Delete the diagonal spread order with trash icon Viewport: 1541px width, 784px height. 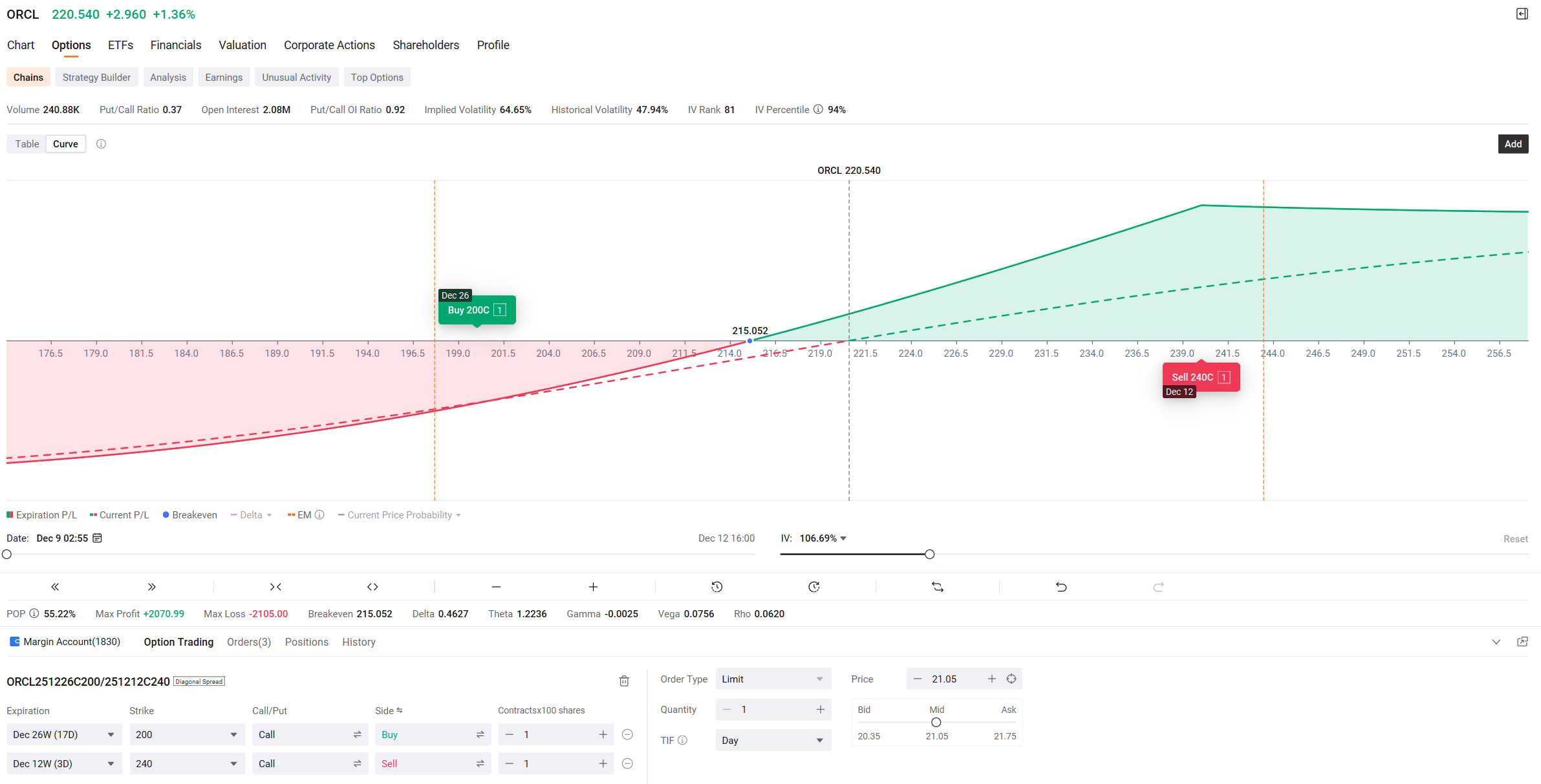[624, 681]
